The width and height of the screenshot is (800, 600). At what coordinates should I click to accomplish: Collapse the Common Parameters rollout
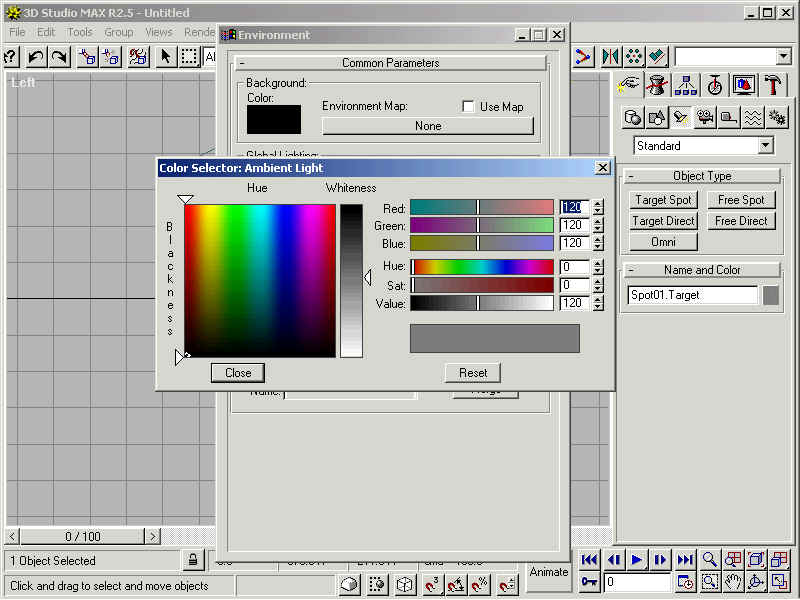[388, 62]
